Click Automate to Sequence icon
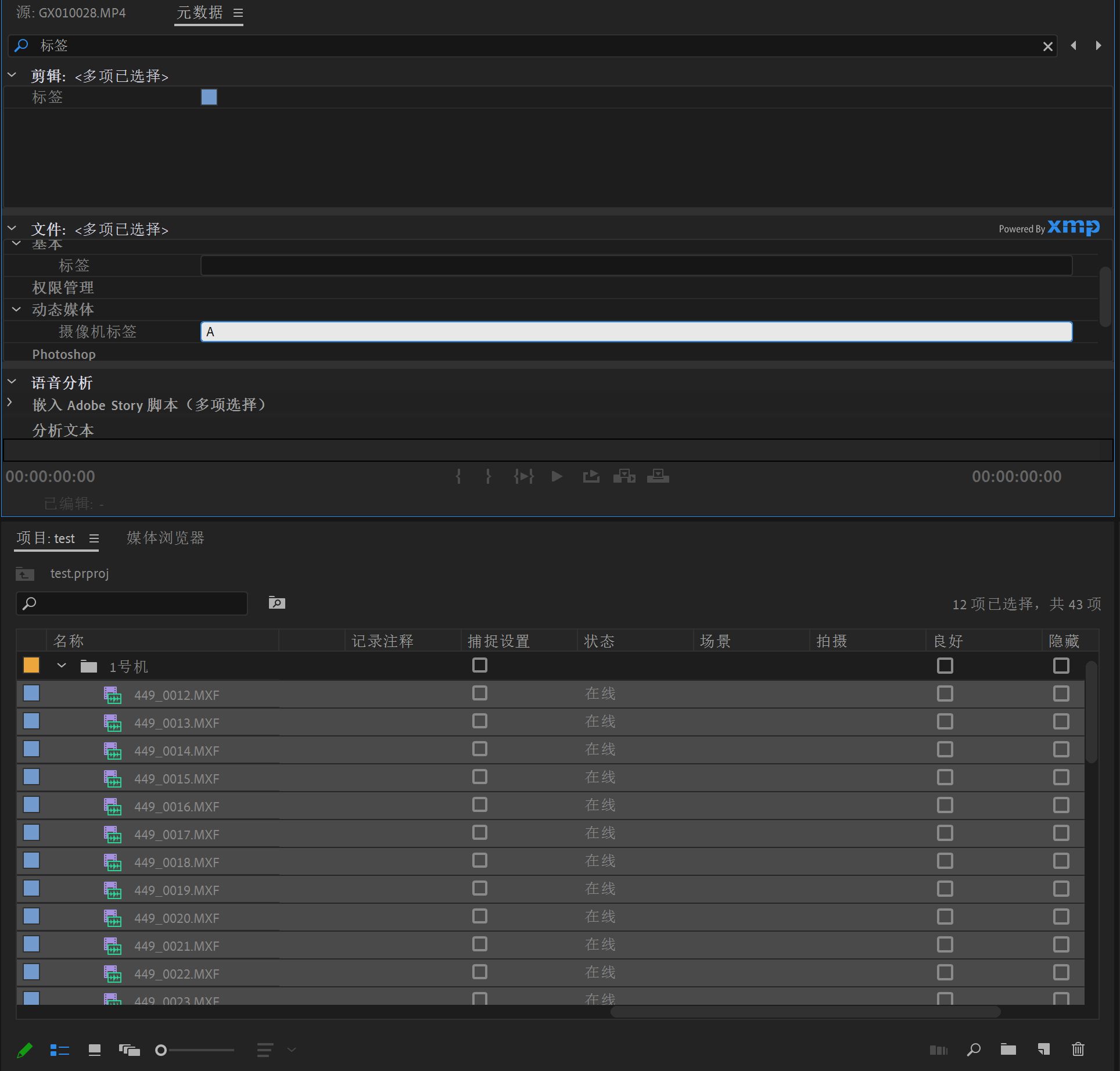The image size is (1120, 1071). [939, 1050]
